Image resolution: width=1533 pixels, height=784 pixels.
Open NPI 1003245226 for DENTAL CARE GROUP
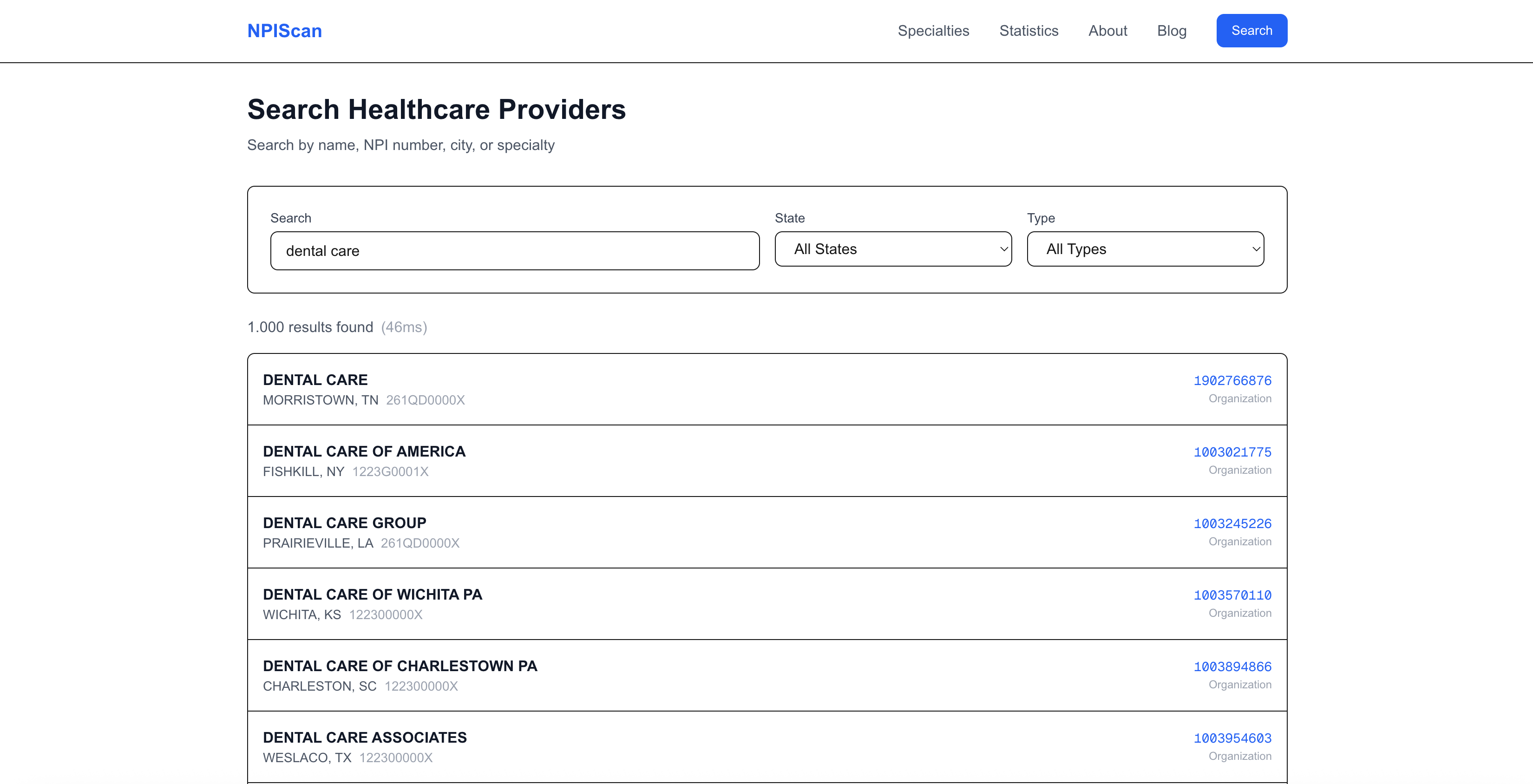coord(1232,523)
